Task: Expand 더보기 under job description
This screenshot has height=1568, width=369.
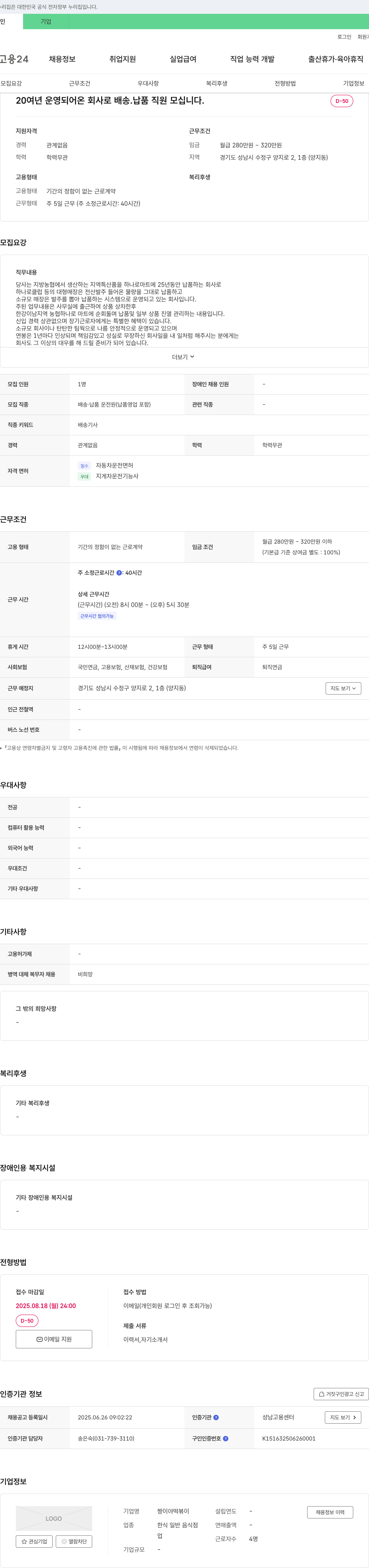Action: coord(183,357)
